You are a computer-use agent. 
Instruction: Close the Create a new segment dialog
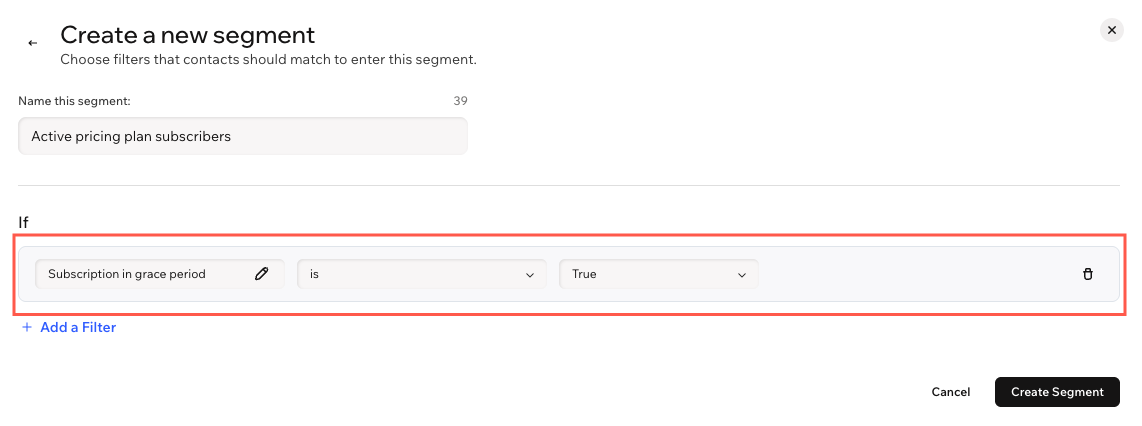tap(1111, 30)
